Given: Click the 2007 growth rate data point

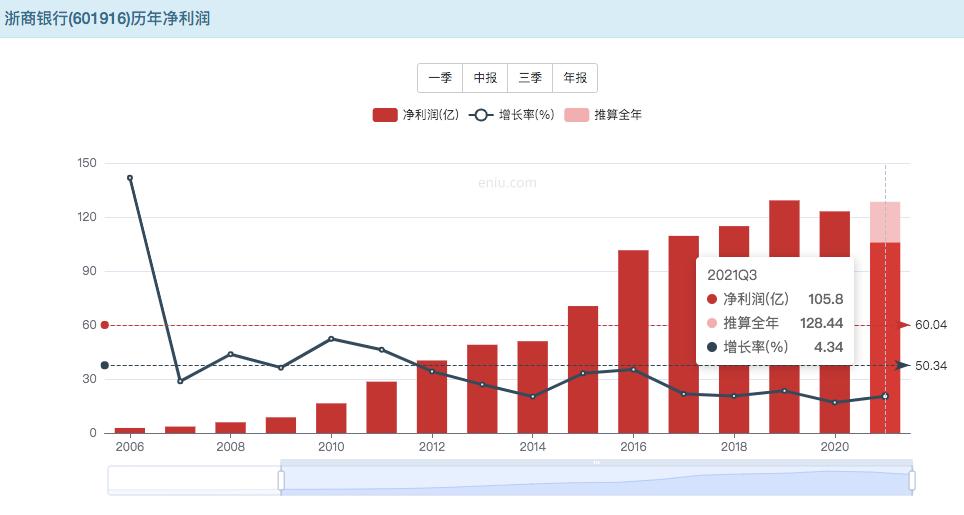Looking at the screenshot, I should point(180,382).
